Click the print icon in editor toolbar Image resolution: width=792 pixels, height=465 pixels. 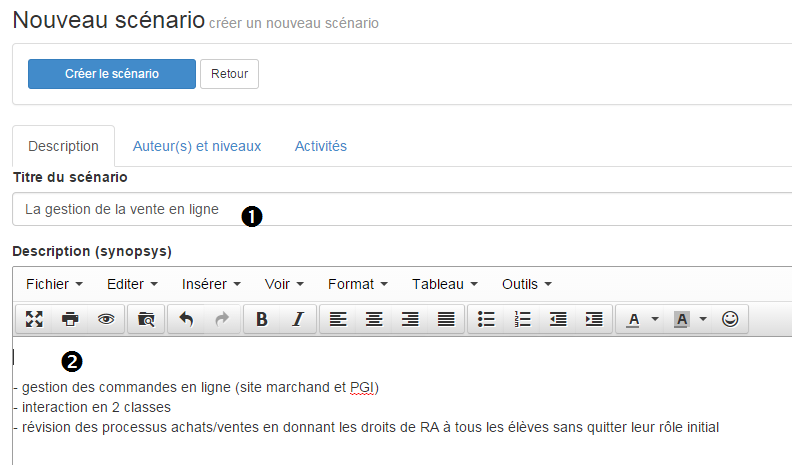(x=70, y=319)
